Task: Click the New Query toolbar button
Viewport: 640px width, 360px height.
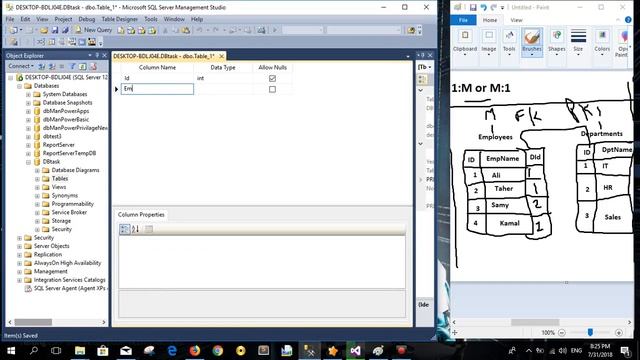Action: (93, 30)
